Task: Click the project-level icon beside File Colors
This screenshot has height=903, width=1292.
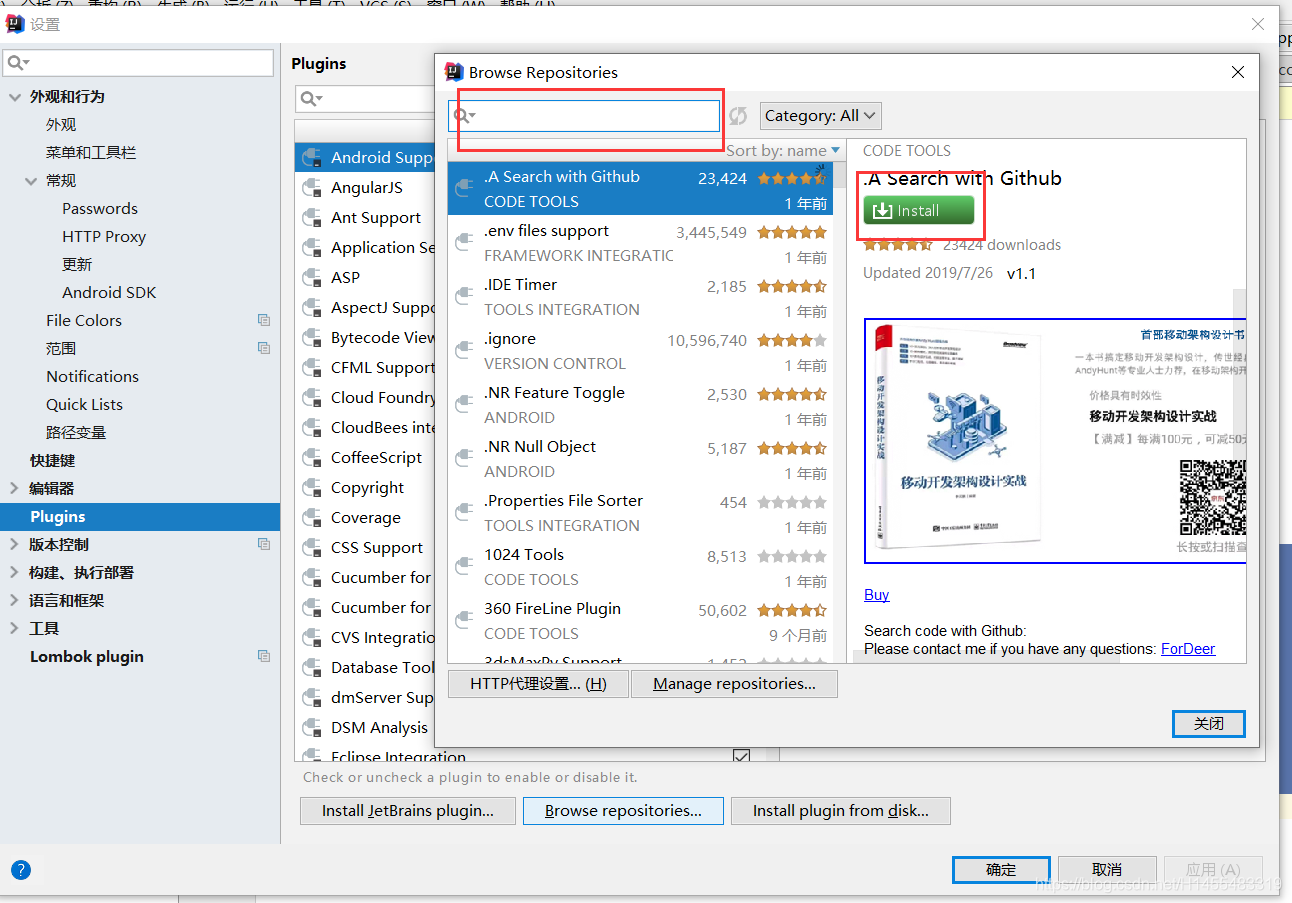Action: coord(264,320)
